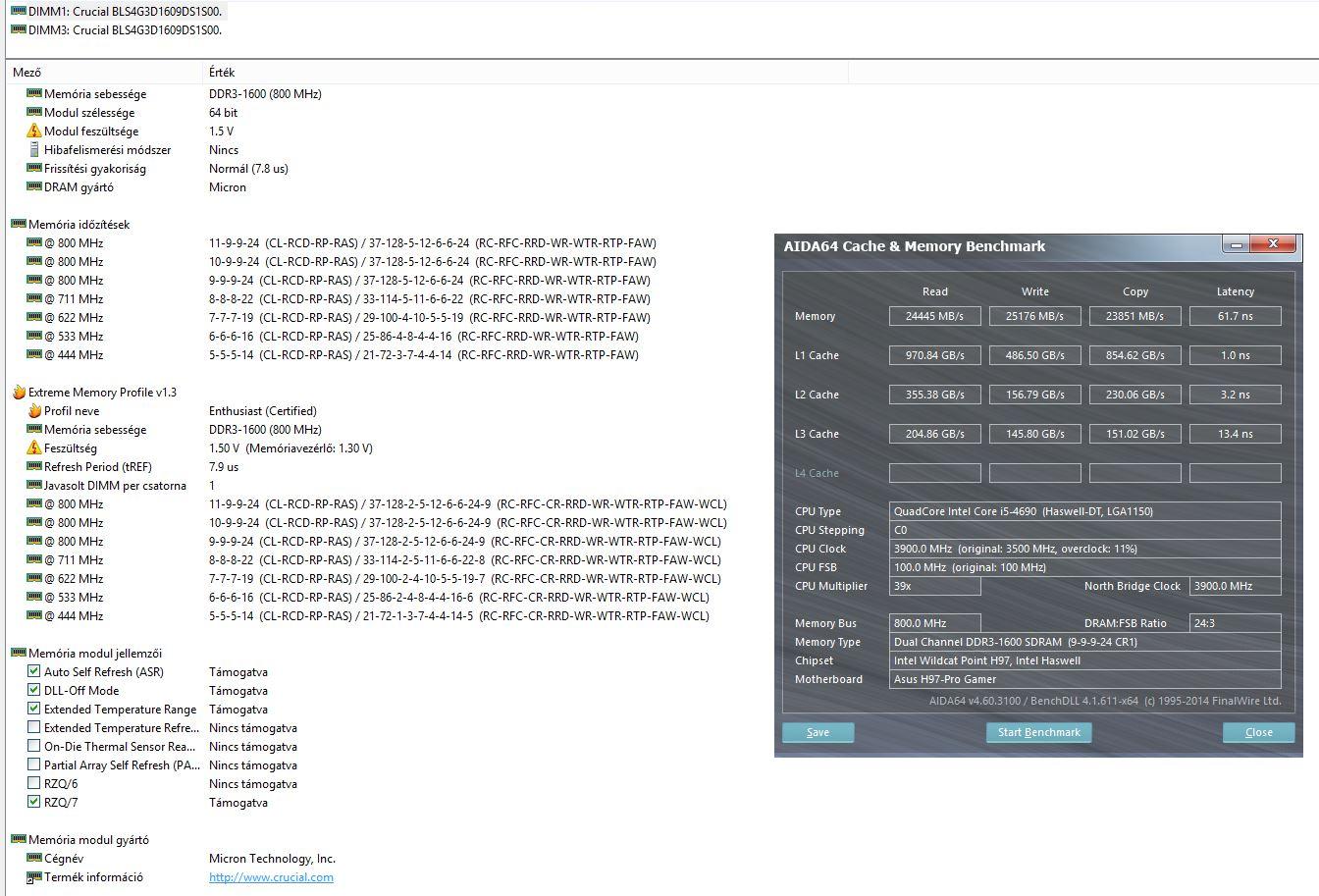This screenshot has width=1319, height=896.
Task: Click the Chipset Intel Wildcat Point H97 field
Action: click(1085, 660)
